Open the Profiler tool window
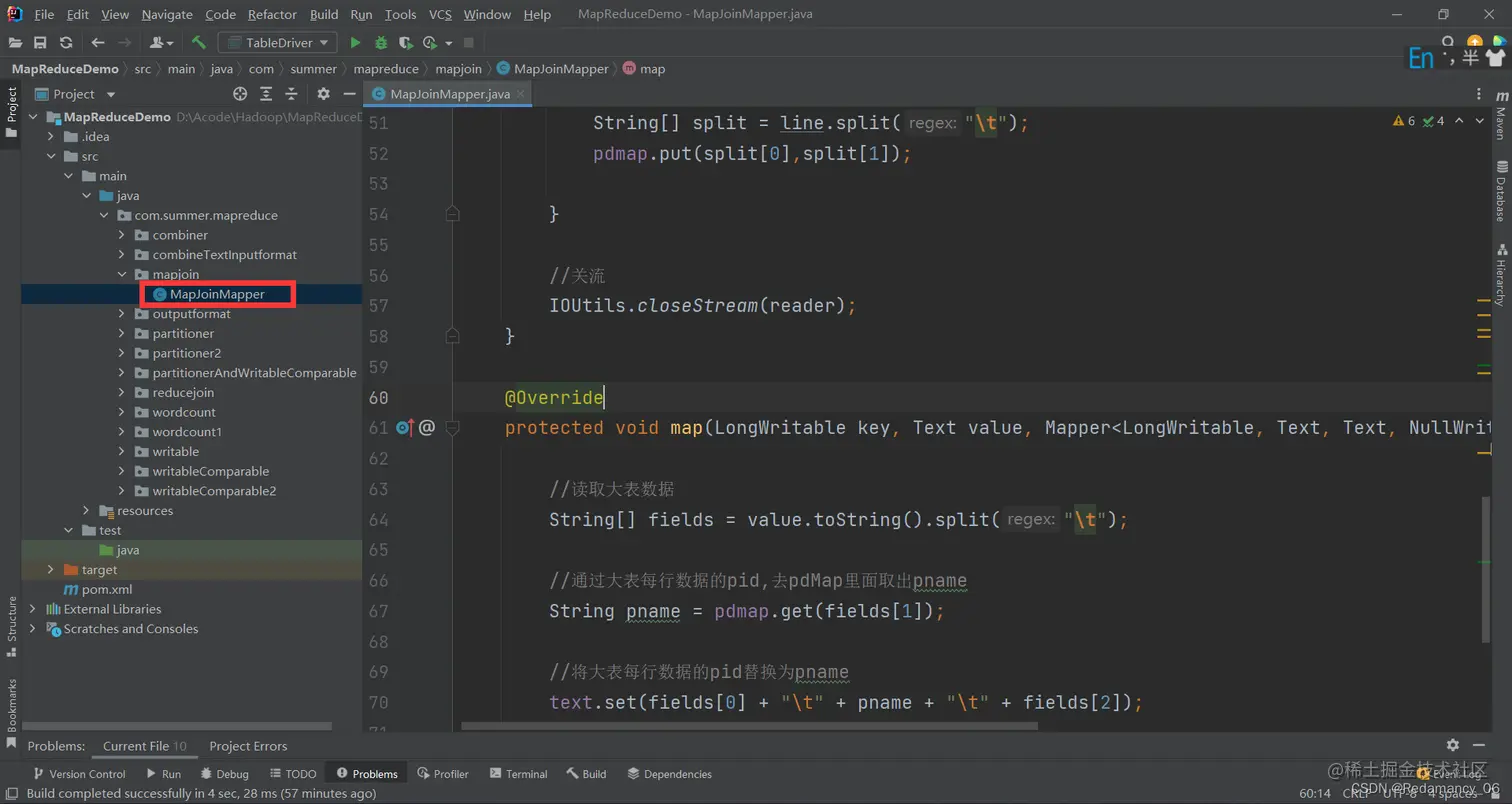Viewport: 1512px width, 804px height. [x=444, y=774]
